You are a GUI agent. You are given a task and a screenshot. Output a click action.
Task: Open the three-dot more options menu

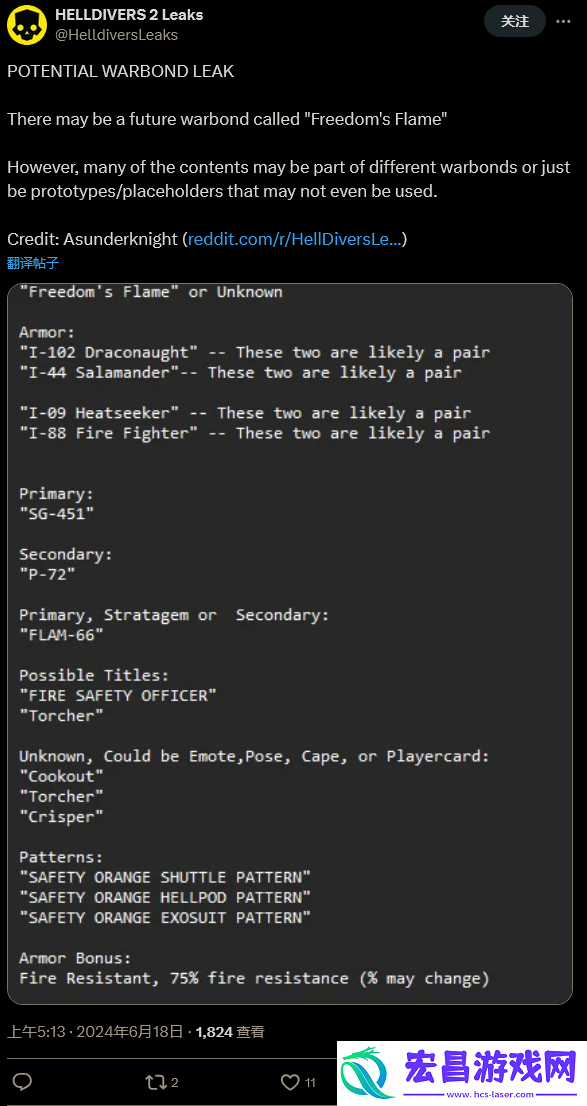[563, 22]
